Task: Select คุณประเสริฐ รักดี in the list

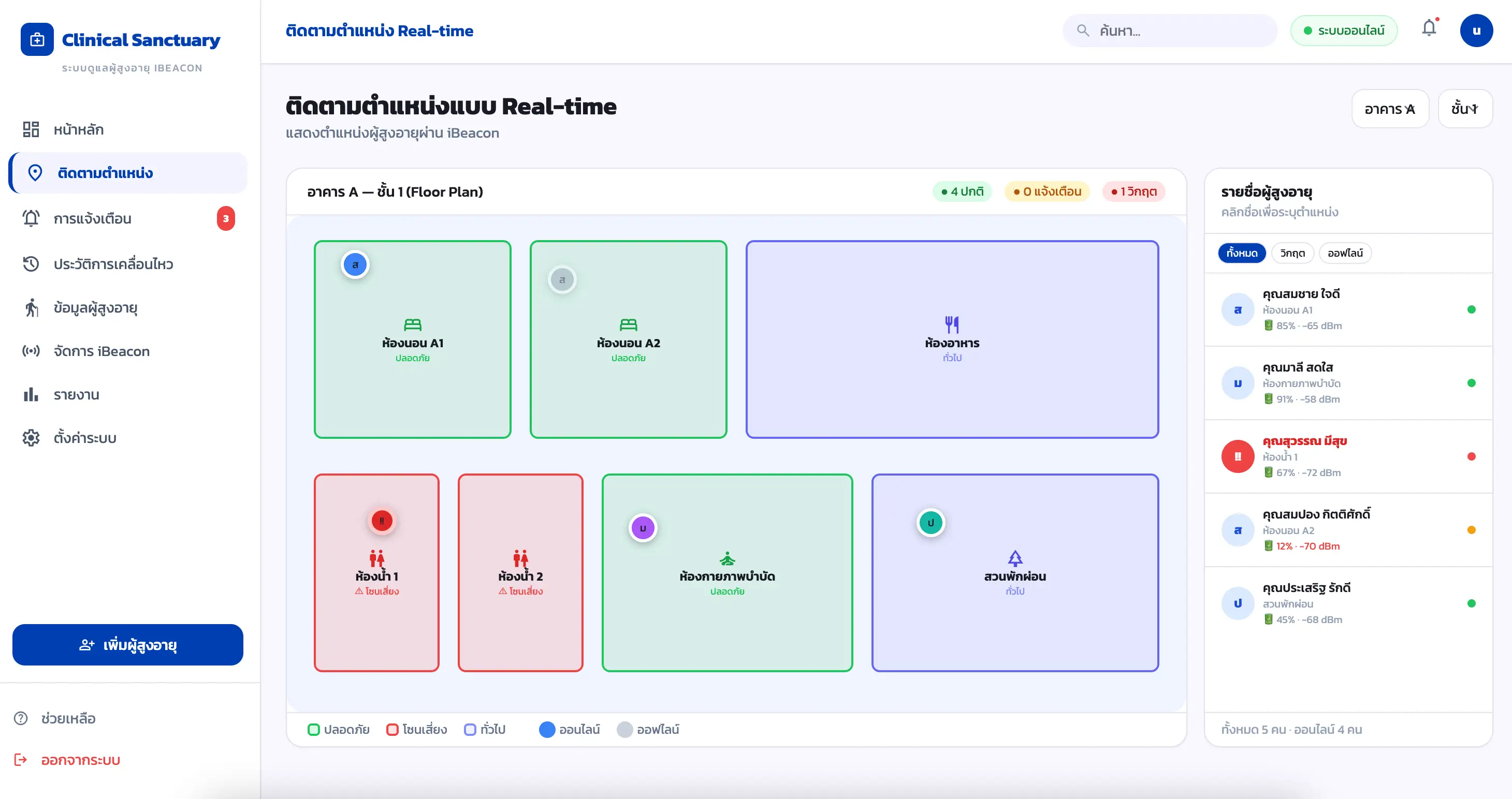Action: (x=1348, y=603)
